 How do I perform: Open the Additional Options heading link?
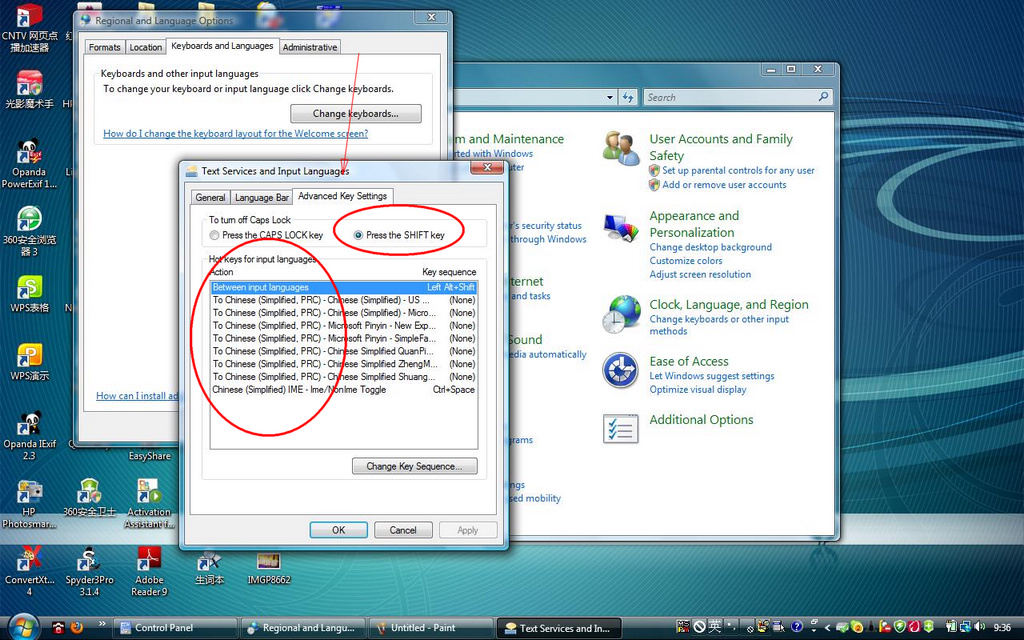click(701, 420)
